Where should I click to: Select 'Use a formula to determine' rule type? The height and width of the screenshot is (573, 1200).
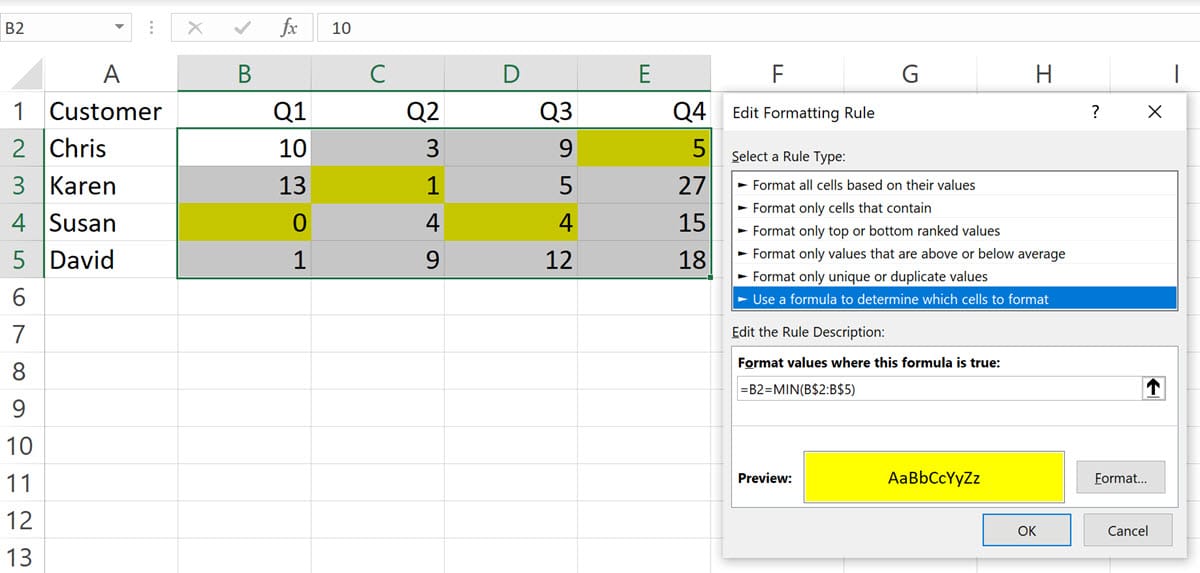click(900, 299)
